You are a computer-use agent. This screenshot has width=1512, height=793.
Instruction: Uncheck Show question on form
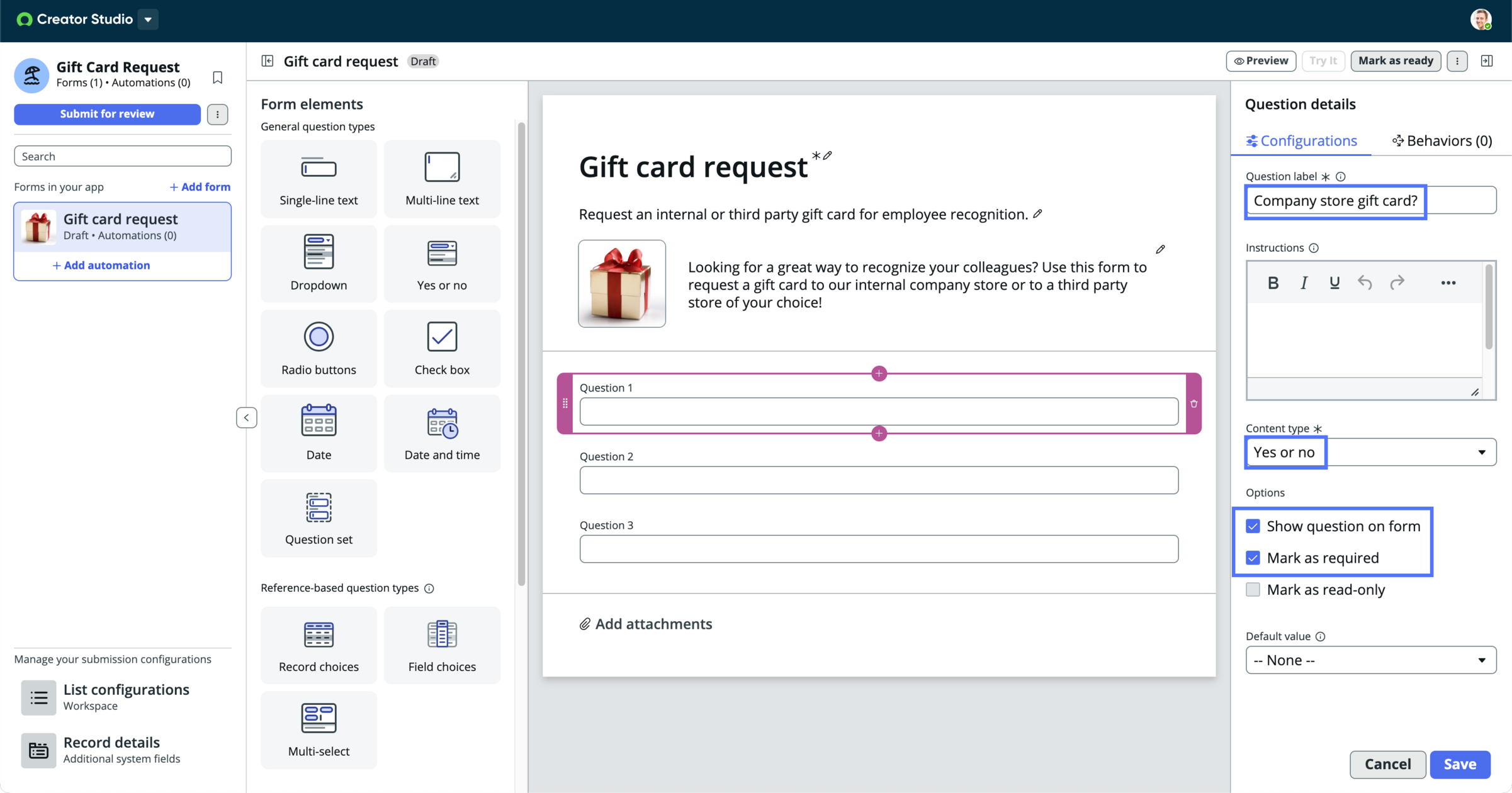click(1253, 526)
